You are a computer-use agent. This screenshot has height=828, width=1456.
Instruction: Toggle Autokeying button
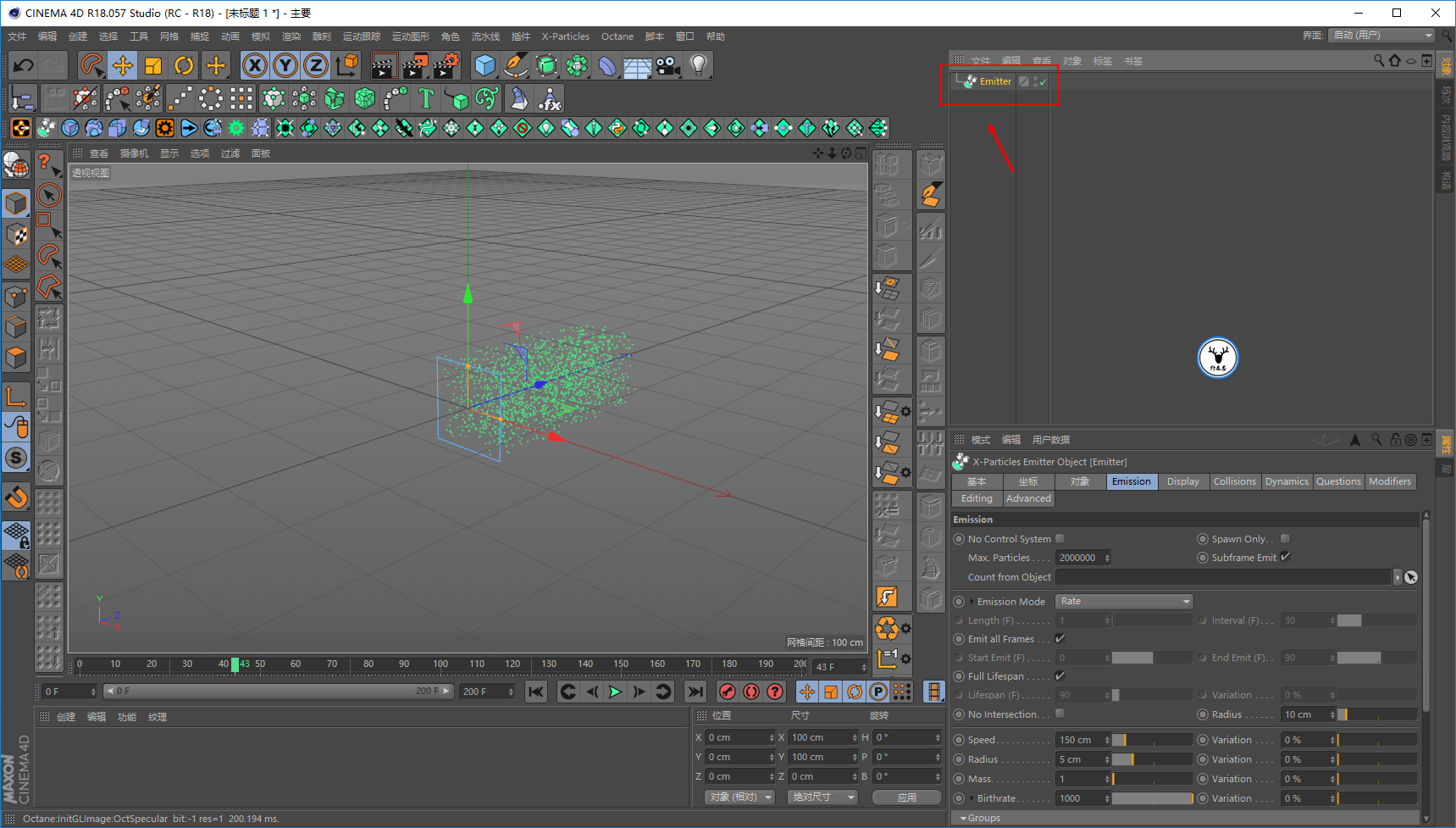pyautogui.click(x=751, y=692)
